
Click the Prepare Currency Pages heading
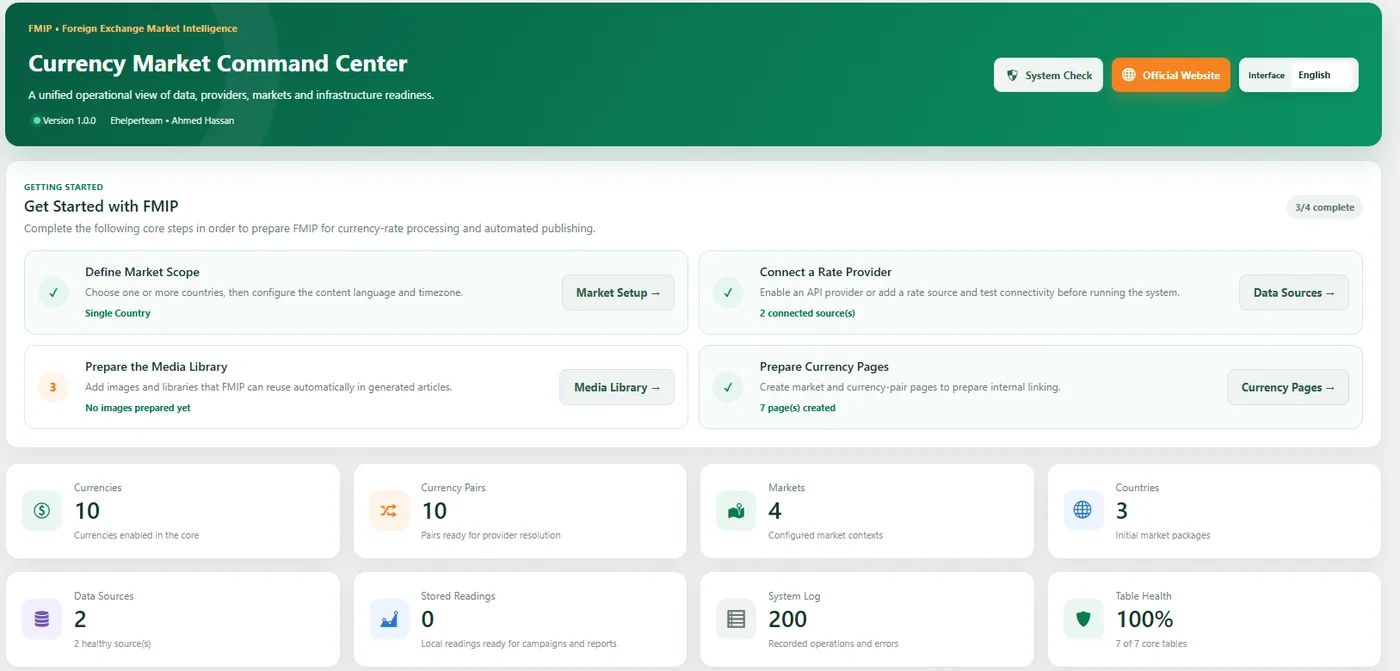(x=824, y=367)
